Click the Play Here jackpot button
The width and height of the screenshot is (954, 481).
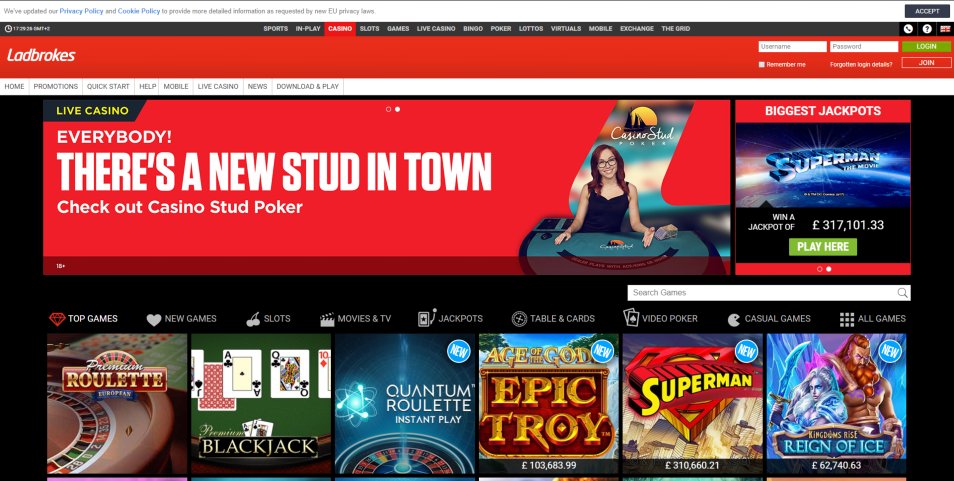823,246
